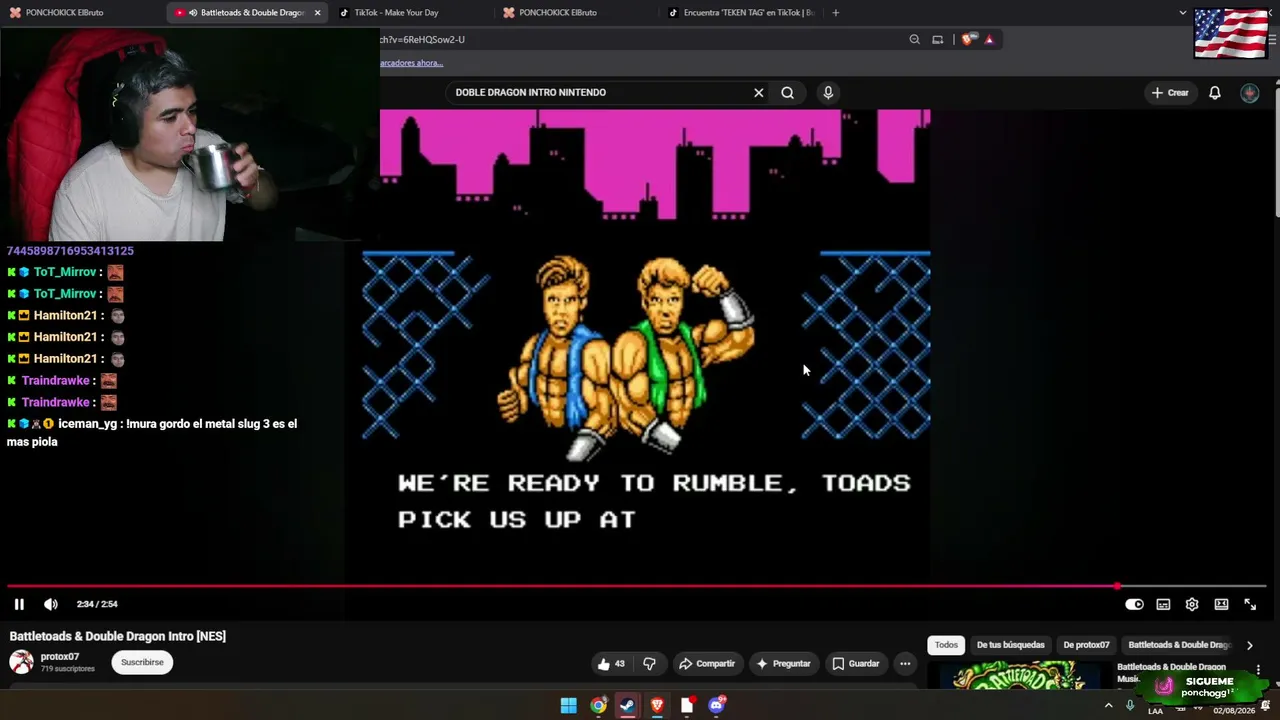The height and width of the screenshot is (720, 1280).
Task: Dislike the video with the thumbs-down button
Action: (x=649, y=663)
